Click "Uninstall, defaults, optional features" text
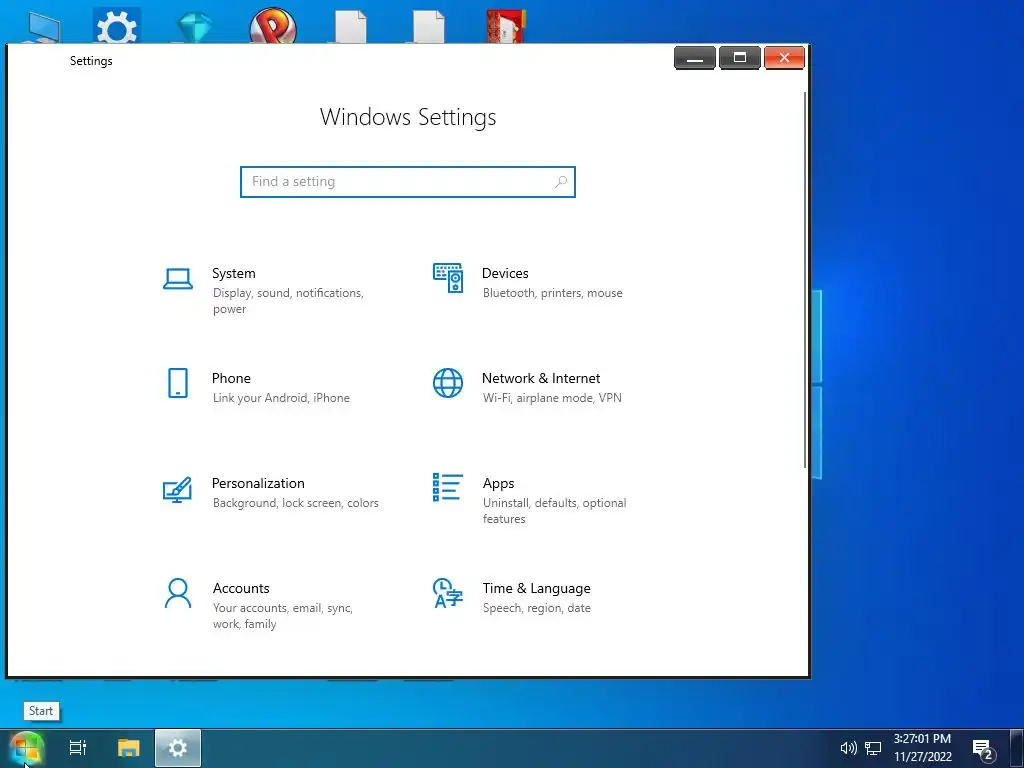This screenshot has height=768, width=1024. point(554,511)
